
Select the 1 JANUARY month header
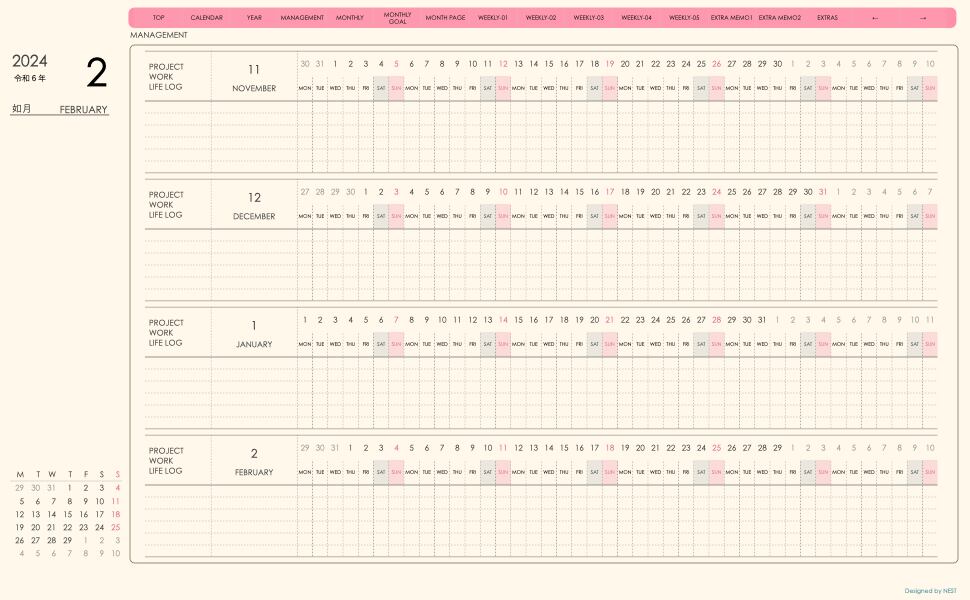point(254,333)
